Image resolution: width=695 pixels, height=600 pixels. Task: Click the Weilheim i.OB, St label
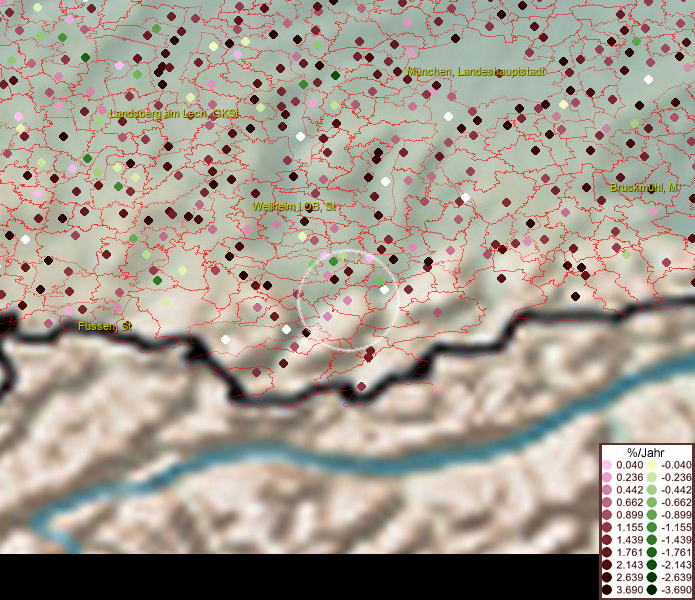click(294, 206)
